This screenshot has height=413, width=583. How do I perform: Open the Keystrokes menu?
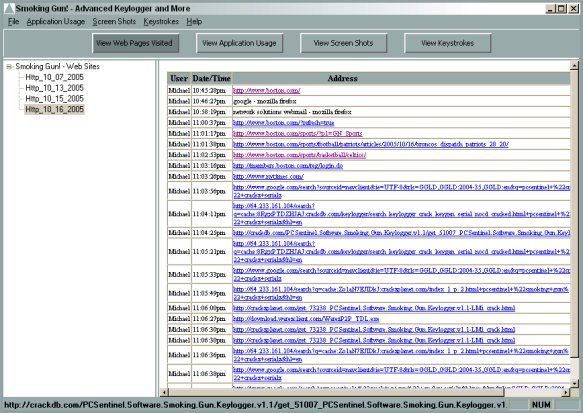161,22
